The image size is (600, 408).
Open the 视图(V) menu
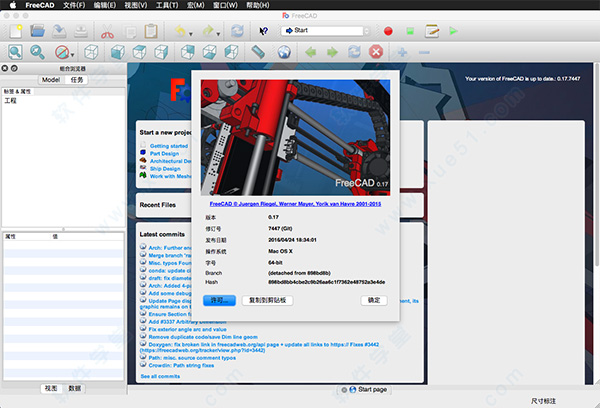pos(136,5)
